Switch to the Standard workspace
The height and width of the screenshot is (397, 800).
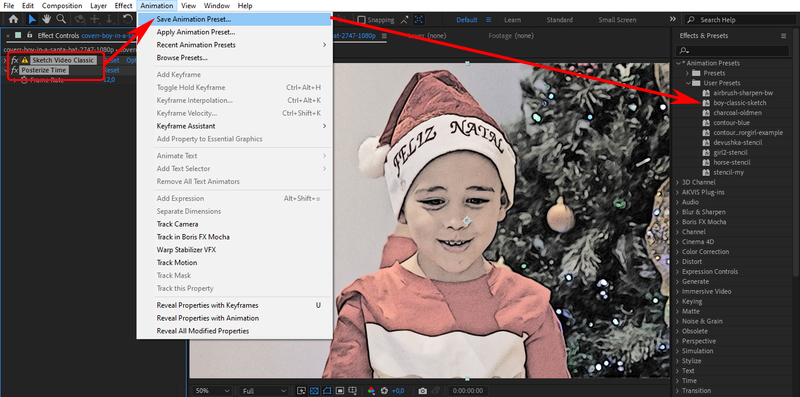point(559,20)
